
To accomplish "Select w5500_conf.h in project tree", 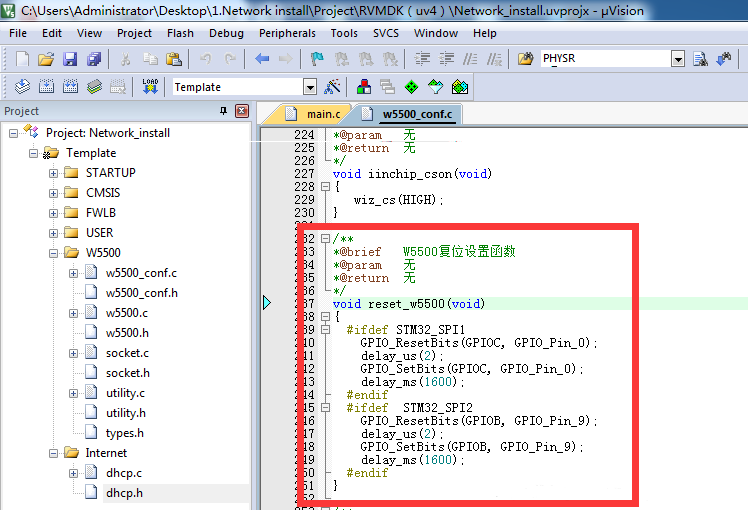I will coord(142,293).
